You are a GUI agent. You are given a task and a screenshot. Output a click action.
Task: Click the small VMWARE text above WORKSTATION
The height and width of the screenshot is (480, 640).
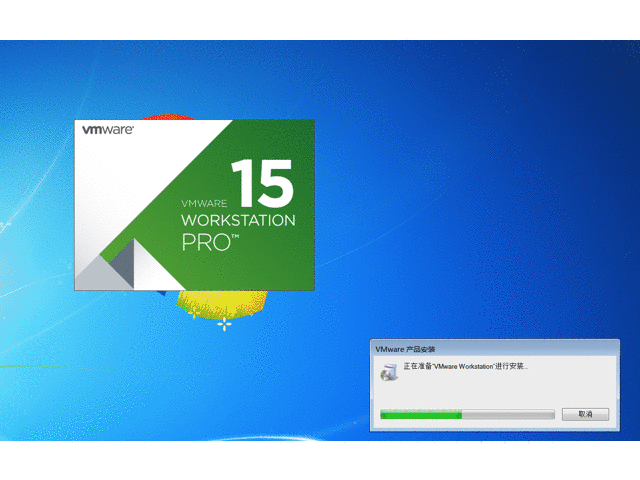pos(203,202)
